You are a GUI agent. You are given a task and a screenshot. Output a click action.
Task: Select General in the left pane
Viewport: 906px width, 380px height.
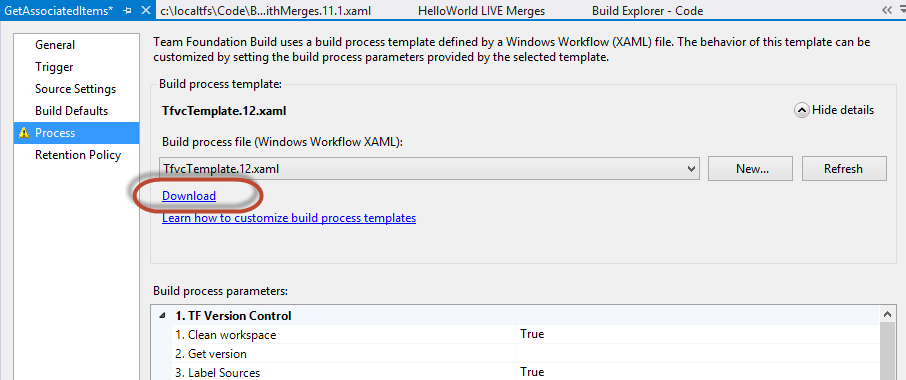point(55,45)
